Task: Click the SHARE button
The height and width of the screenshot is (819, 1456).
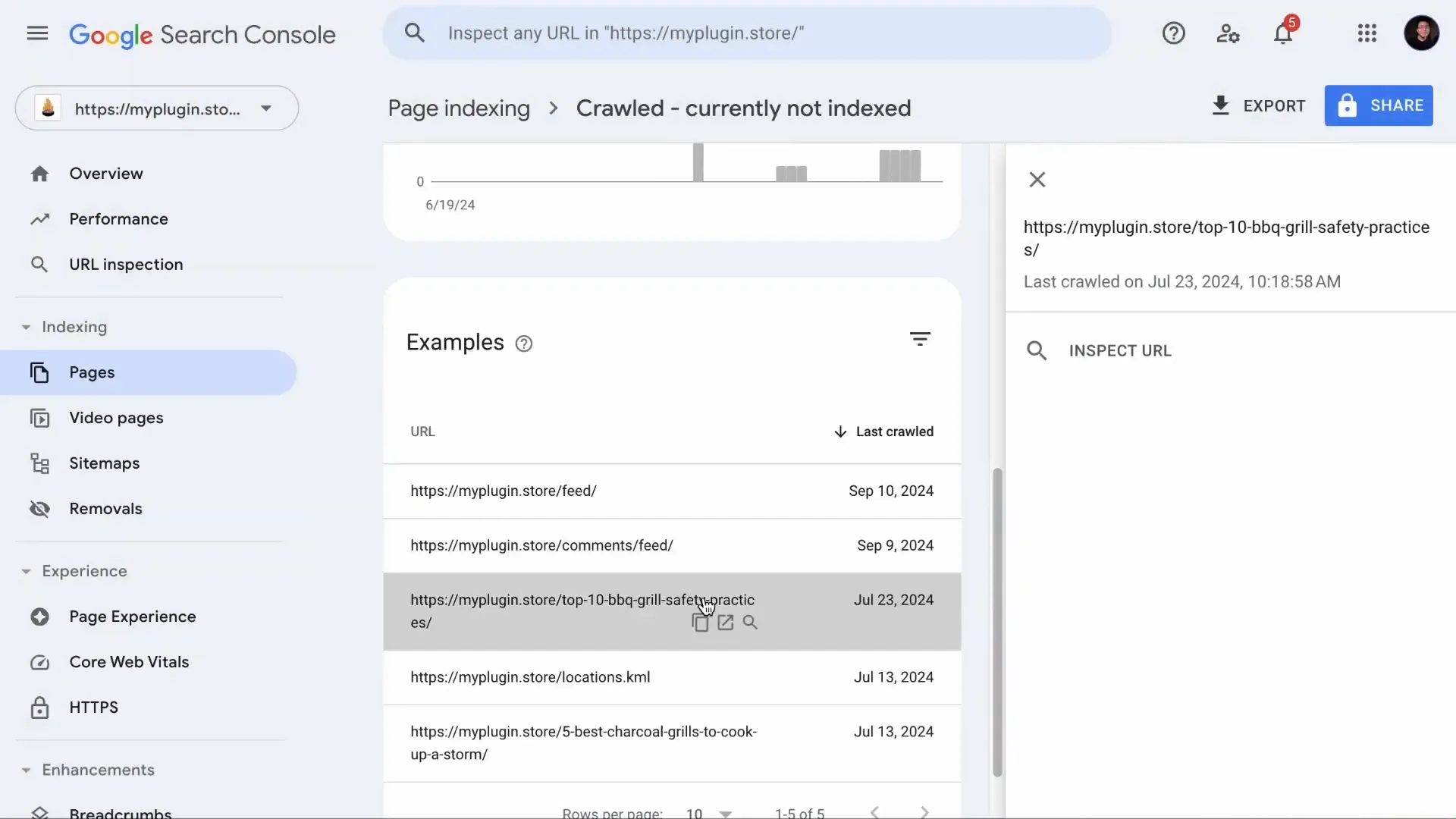Action: click(1379, 105)
